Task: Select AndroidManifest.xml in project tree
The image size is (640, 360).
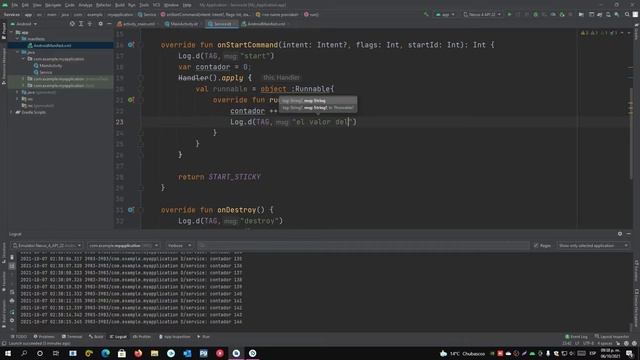Action: (x=52, y=45)
